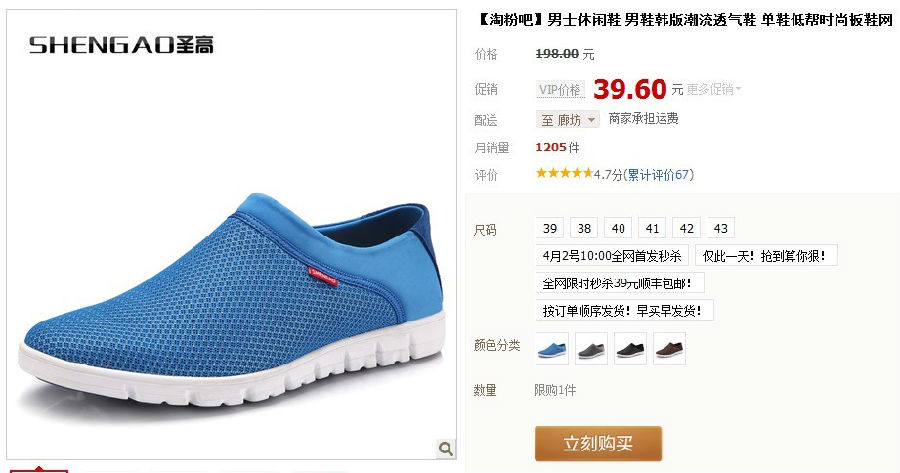This screenshot has height=473, width=900.
Task: Select option 仅此一天！抢到算你狠！
Action: coord(766,255)
